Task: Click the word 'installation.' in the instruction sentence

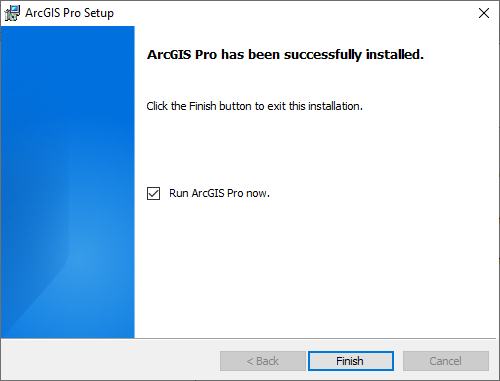Action: click(335, 106)
